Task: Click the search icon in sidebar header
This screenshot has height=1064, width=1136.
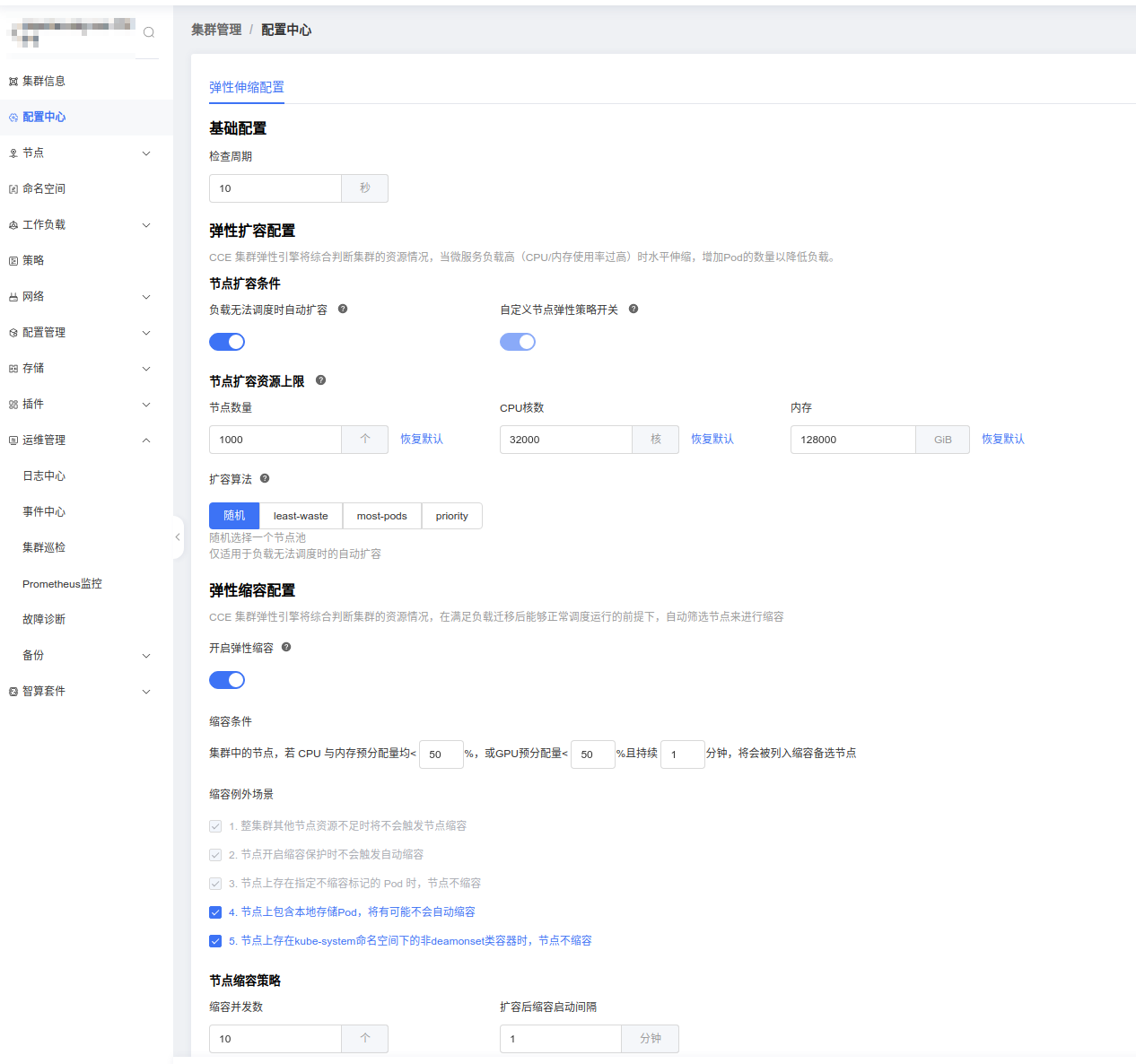Action: (x=149, y=32)
